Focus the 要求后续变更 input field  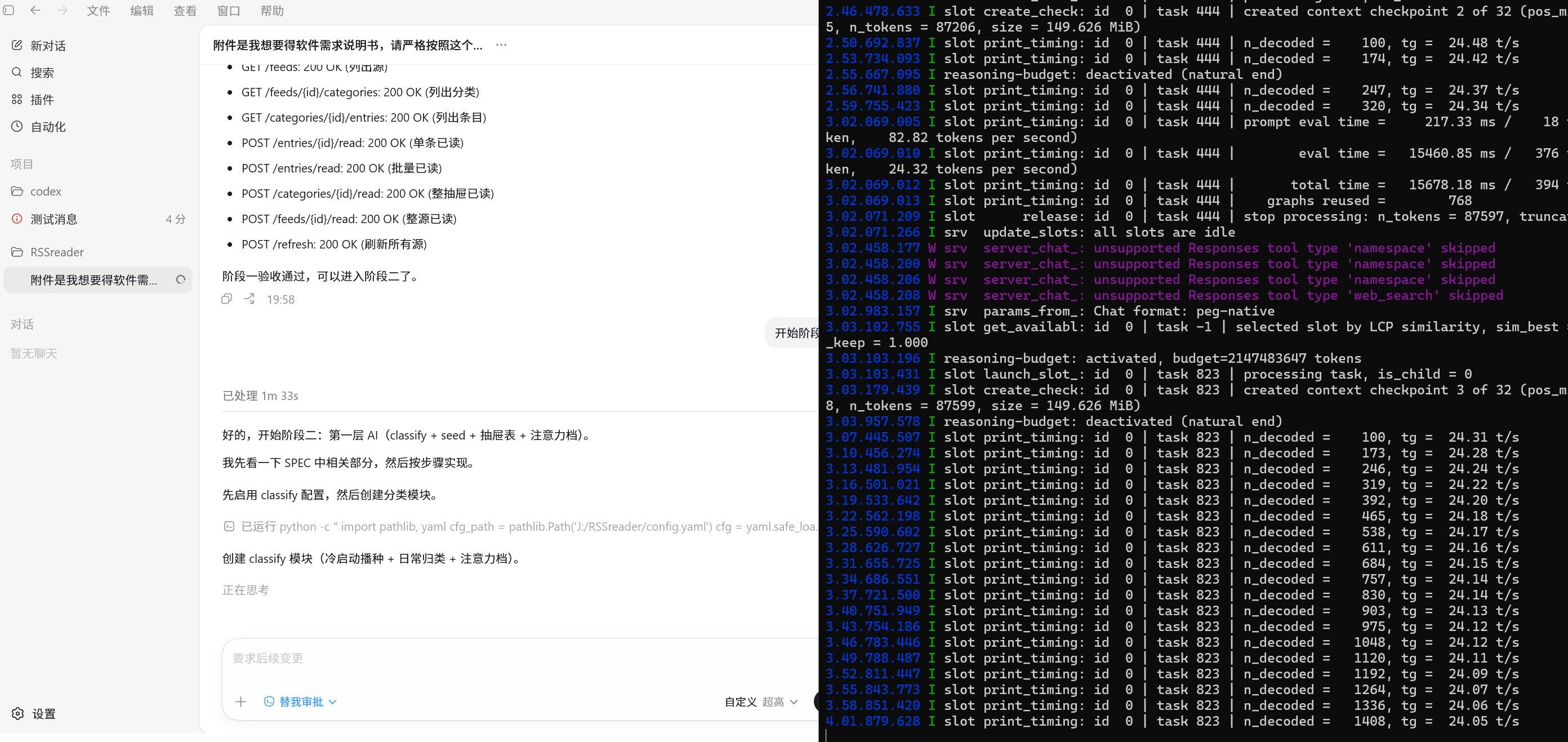tap(520, 659)
